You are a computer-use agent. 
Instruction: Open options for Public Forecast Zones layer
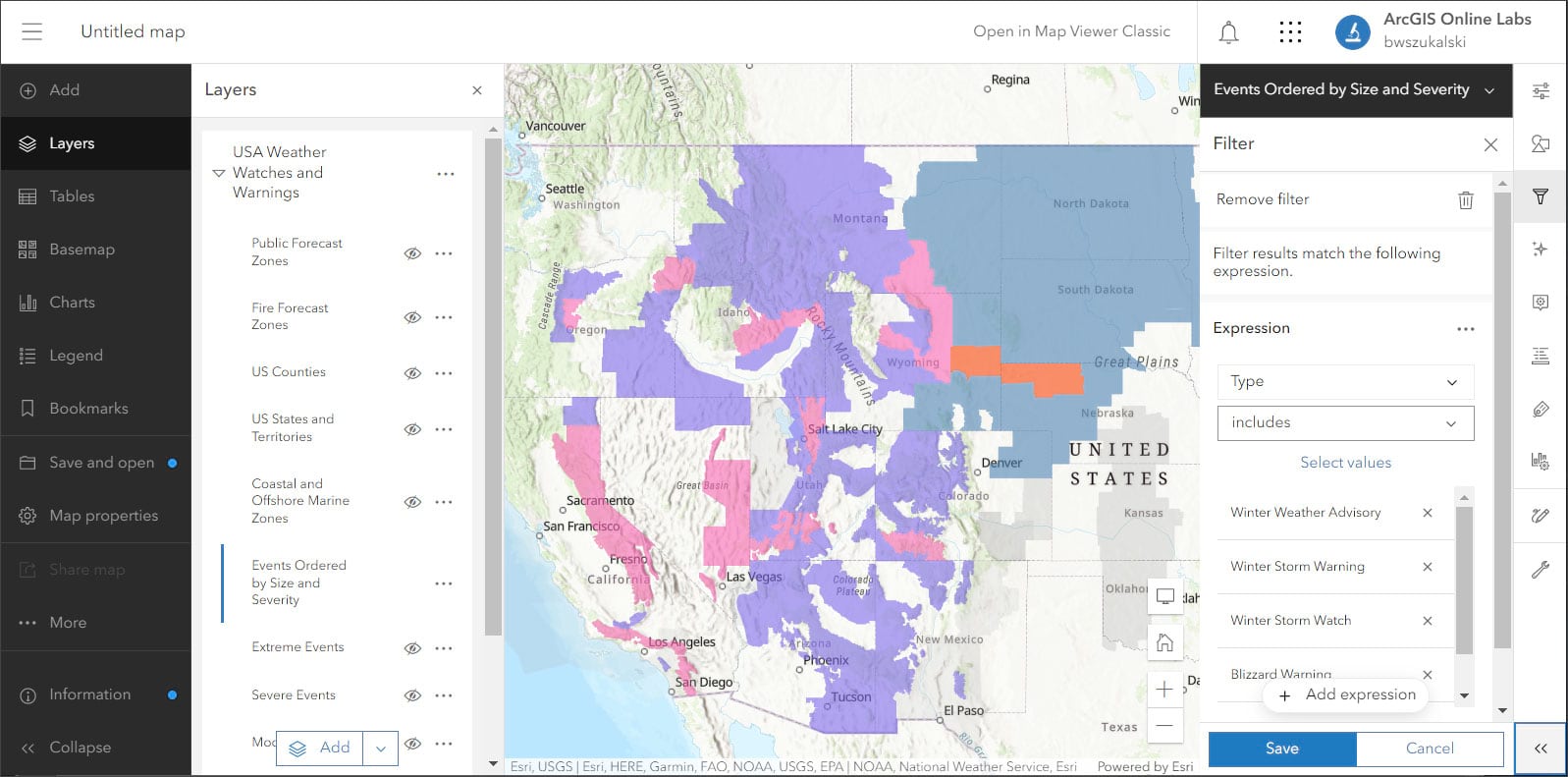tap(444, 253)
